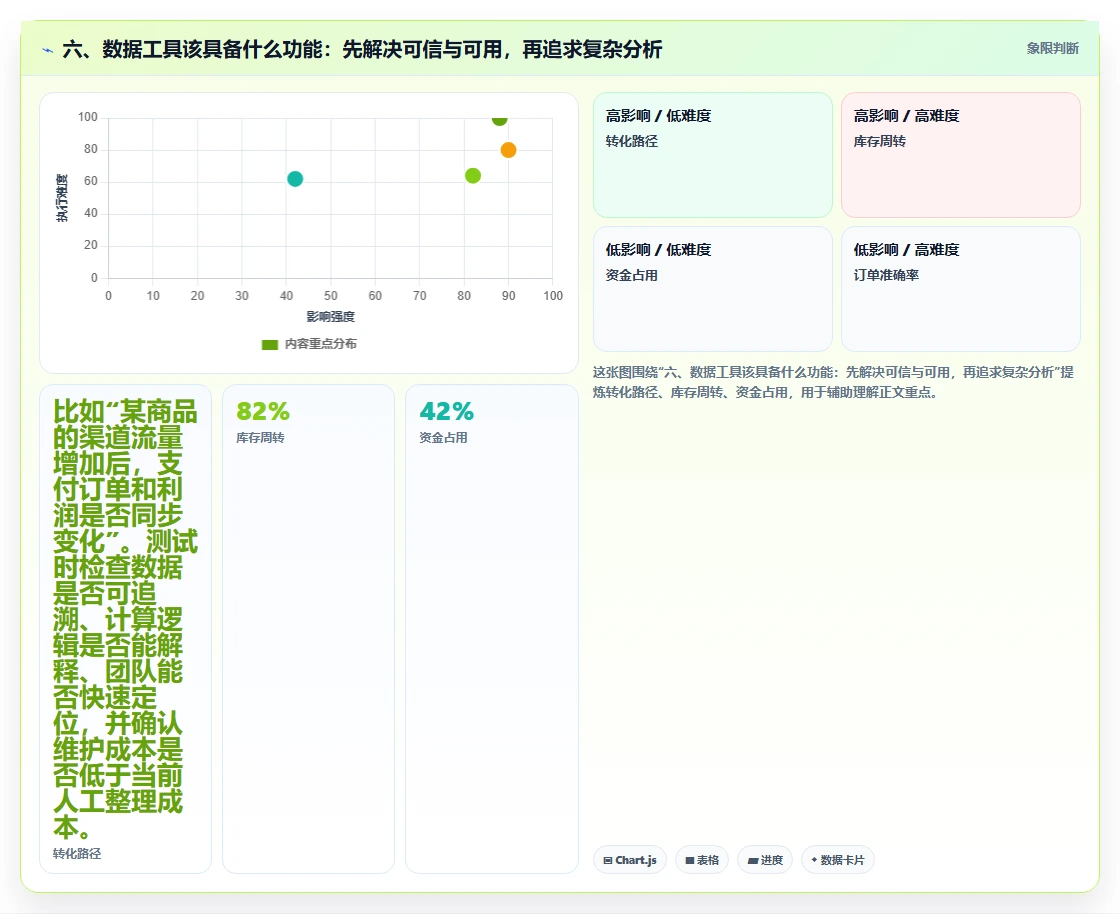Click the header title 六、数据工具该具备什么功能

tap(361, 49)
